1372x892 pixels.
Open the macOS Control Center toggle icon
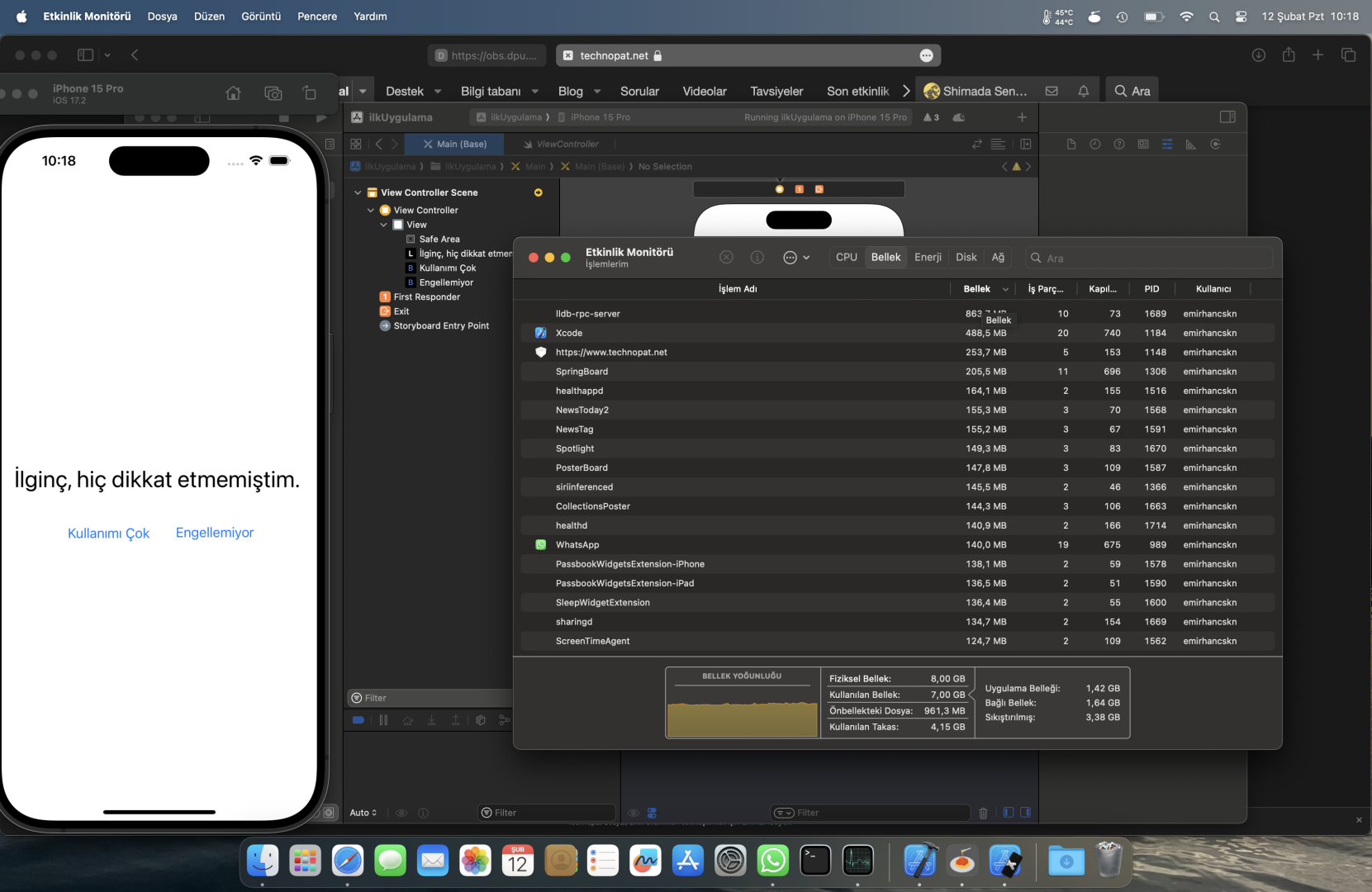(1241, 17)
